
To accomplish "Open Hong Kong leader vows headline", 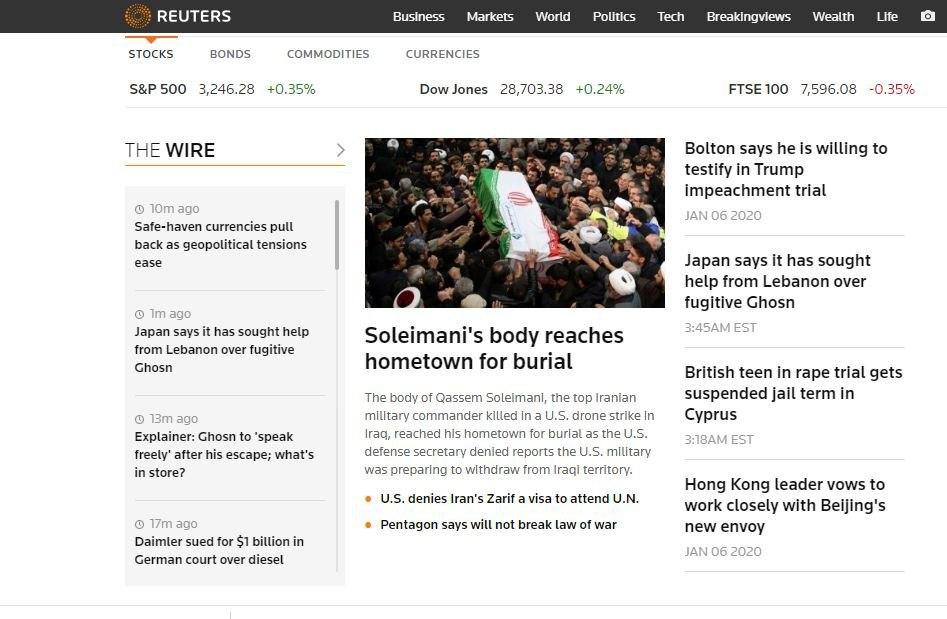I will point(785,505).
